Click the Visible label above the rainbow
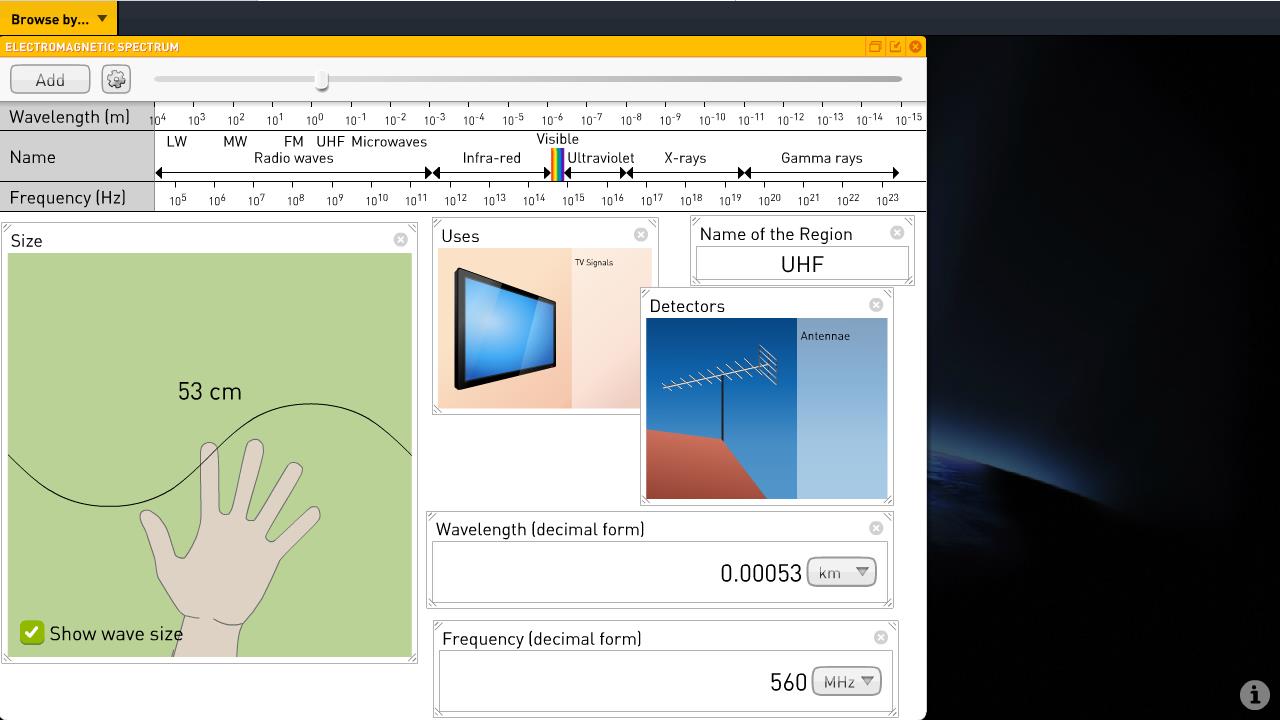1280x720 pixels. click(557, 139)
